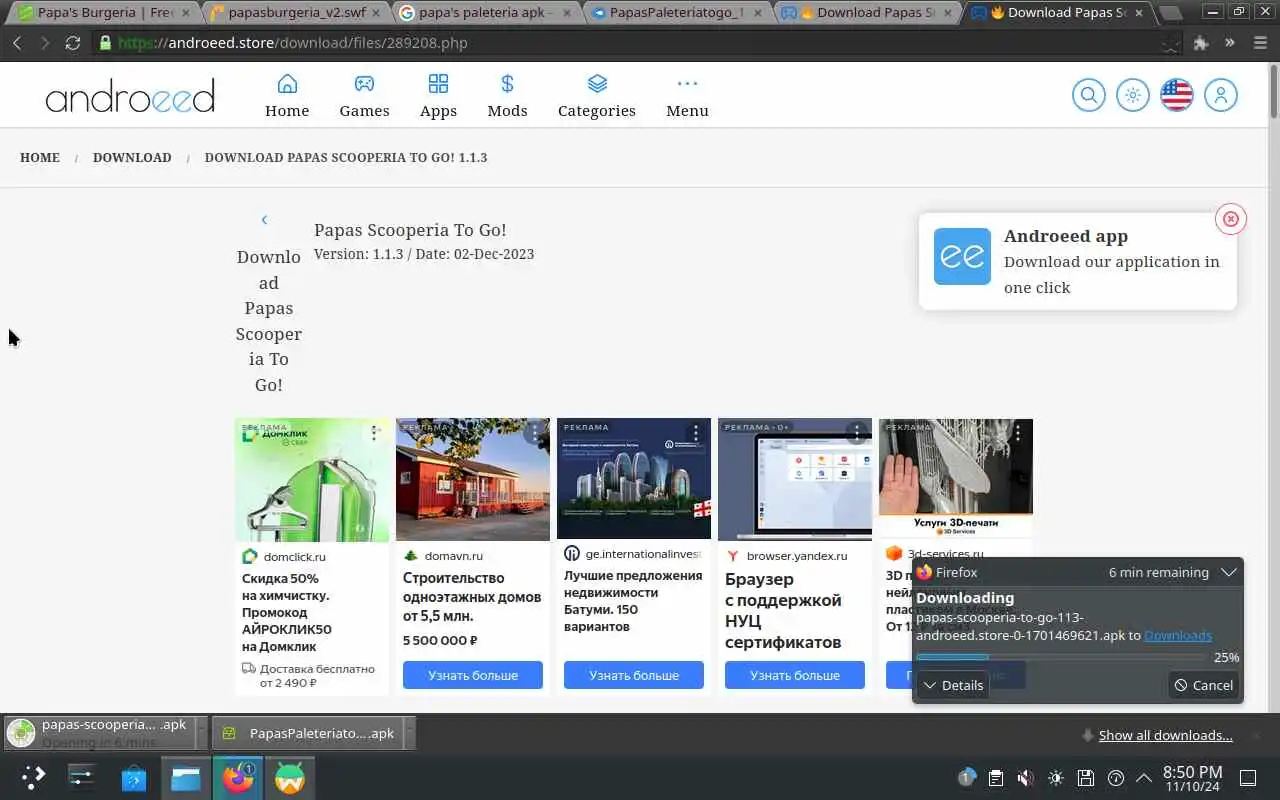Screen dimensions: 1280x800
Task: Open the domavn.ru red house ad image
Action: [x=473, y=480]
